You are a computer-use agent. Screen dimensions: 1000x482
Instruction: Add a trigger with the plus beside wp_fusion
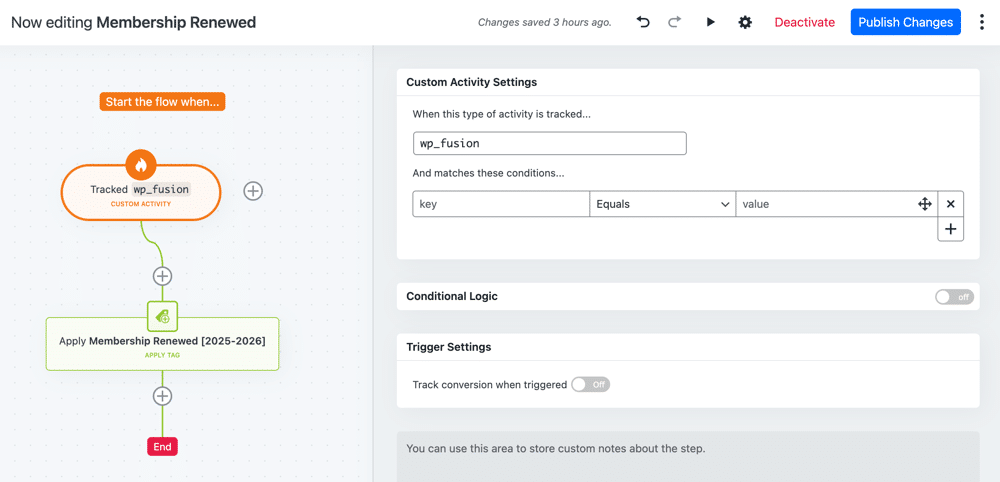point(253,191)
